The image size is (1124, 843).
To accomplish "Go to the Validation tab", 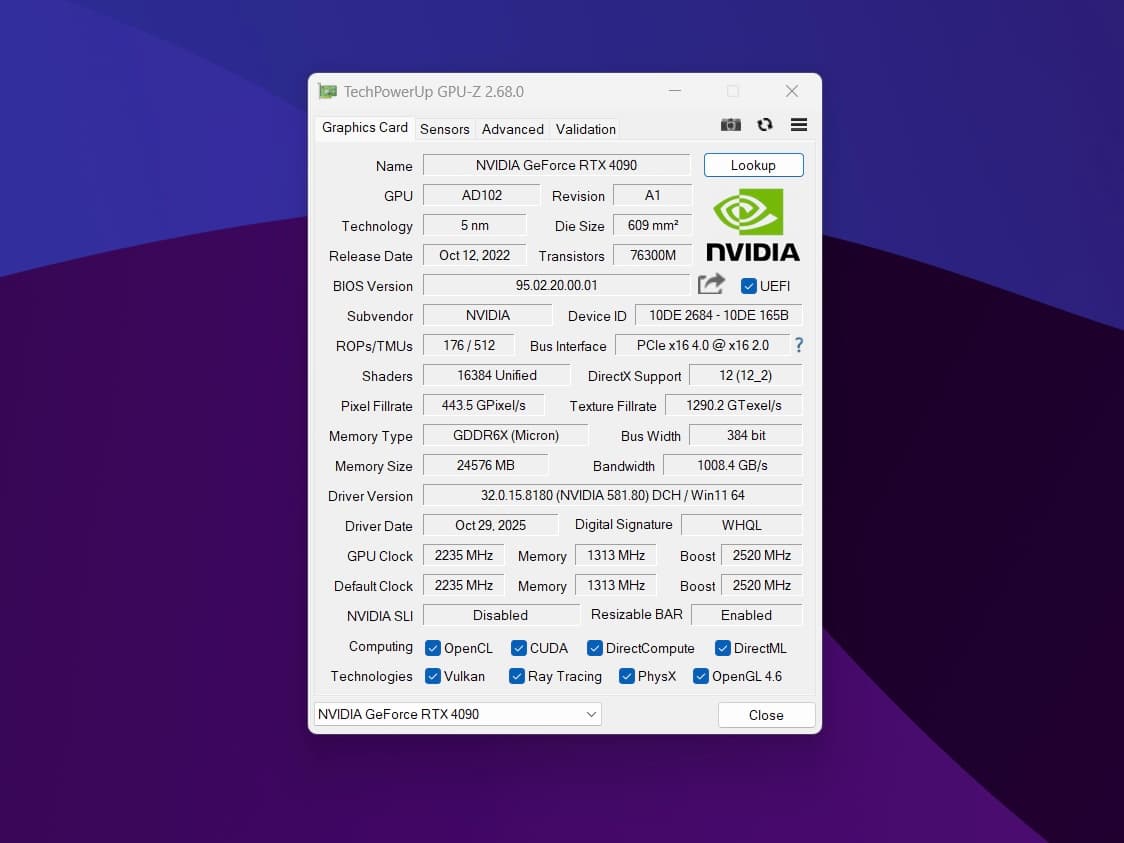I will [586, 129].
